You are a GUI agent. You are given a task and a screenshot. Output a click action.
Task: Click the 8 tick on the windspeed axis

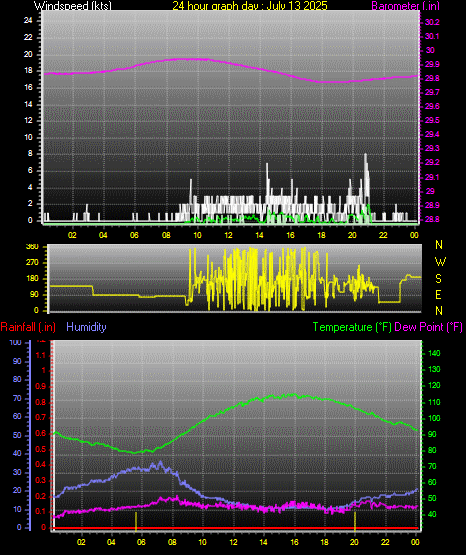[30, 154]
